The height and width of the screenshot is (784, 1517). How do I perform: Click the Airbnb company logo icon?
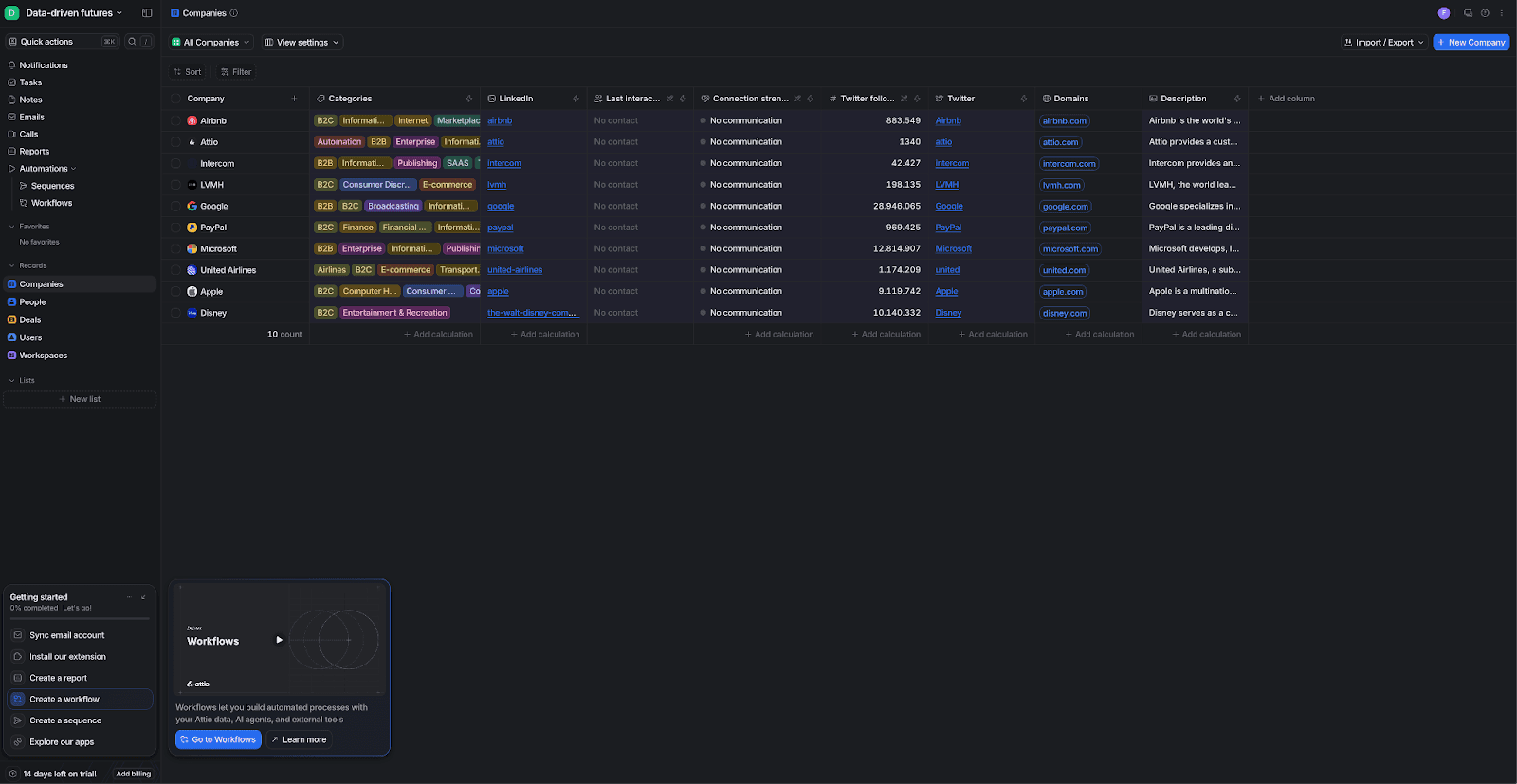tap(192, 120)
